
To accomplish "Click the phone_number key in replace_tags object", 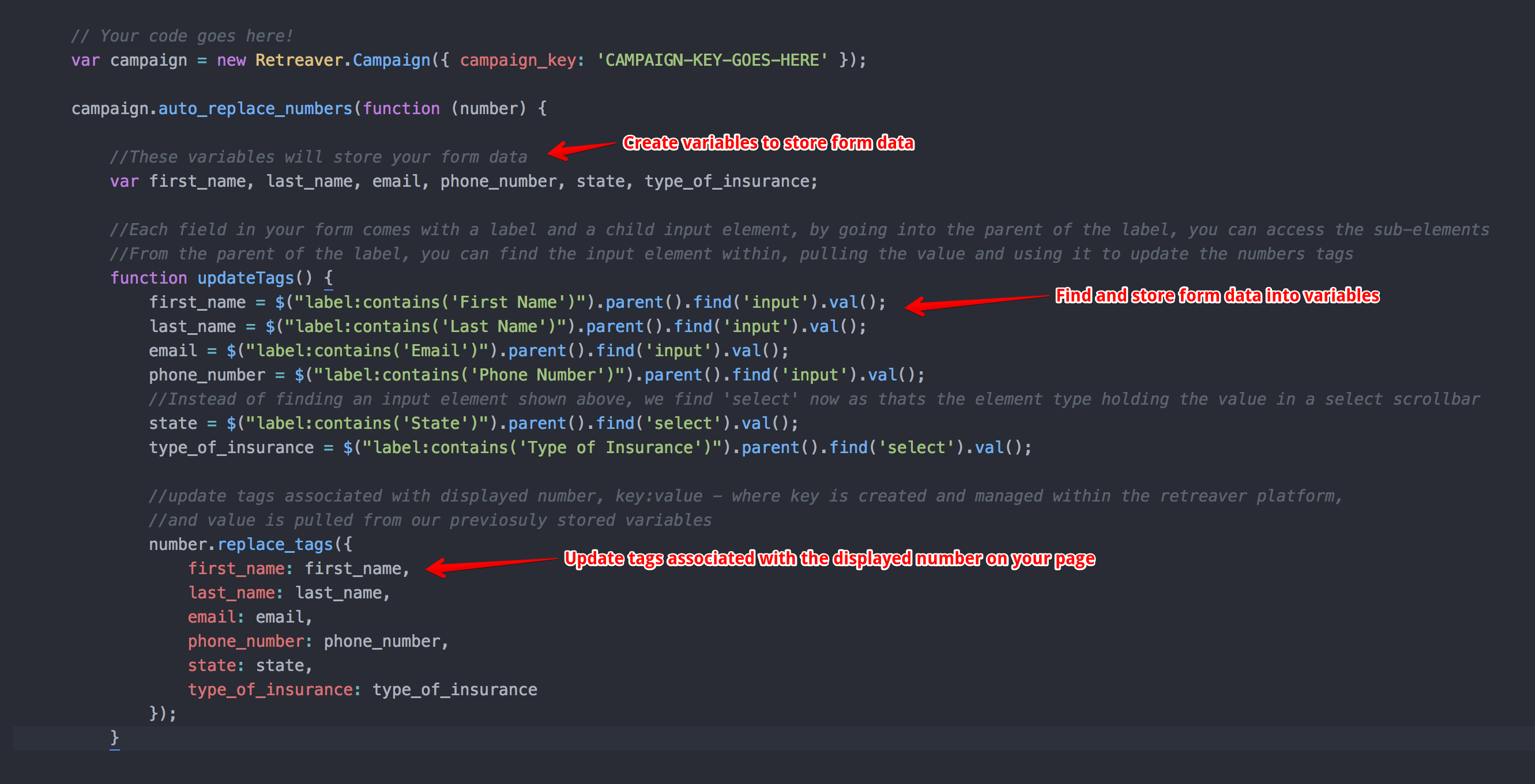I will (246, 641).
